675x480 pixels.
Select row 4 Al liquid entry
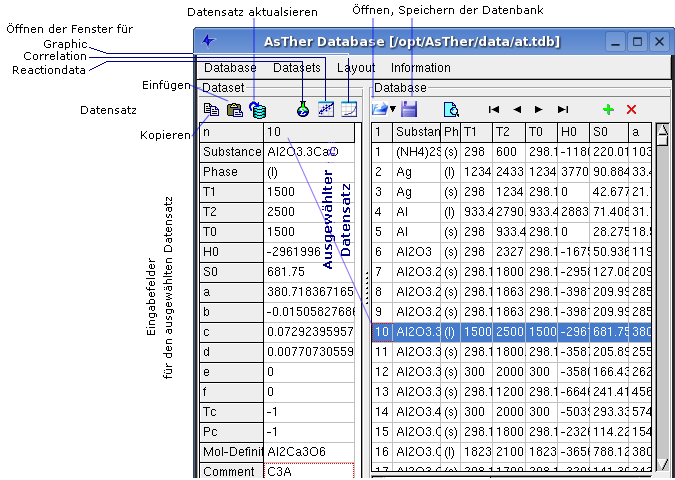tap(511, 212)
